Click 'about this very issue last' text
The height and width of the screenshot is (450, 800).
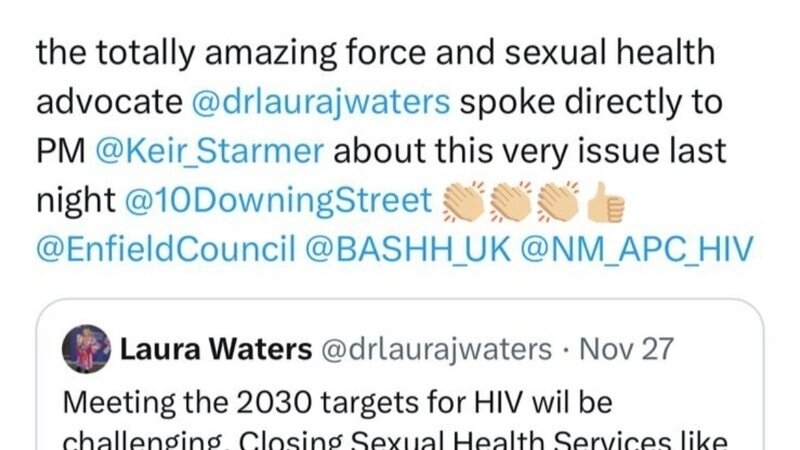530,152
